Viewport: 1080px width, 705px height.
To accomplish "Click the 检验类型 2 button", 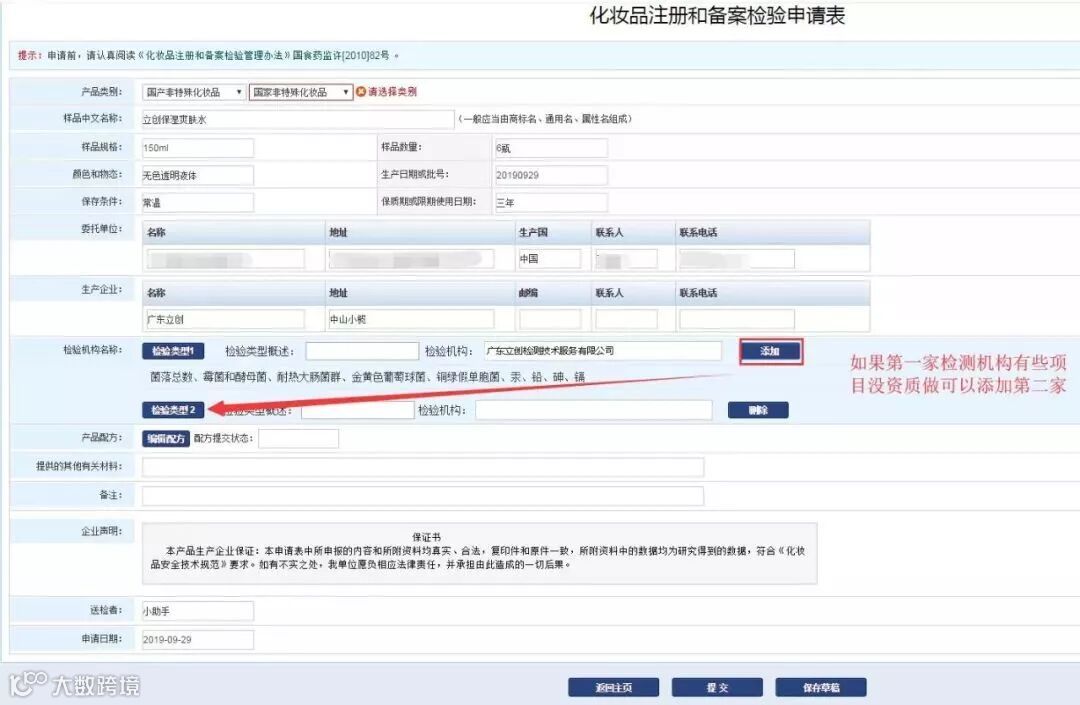I will click(x=173, y=410).
